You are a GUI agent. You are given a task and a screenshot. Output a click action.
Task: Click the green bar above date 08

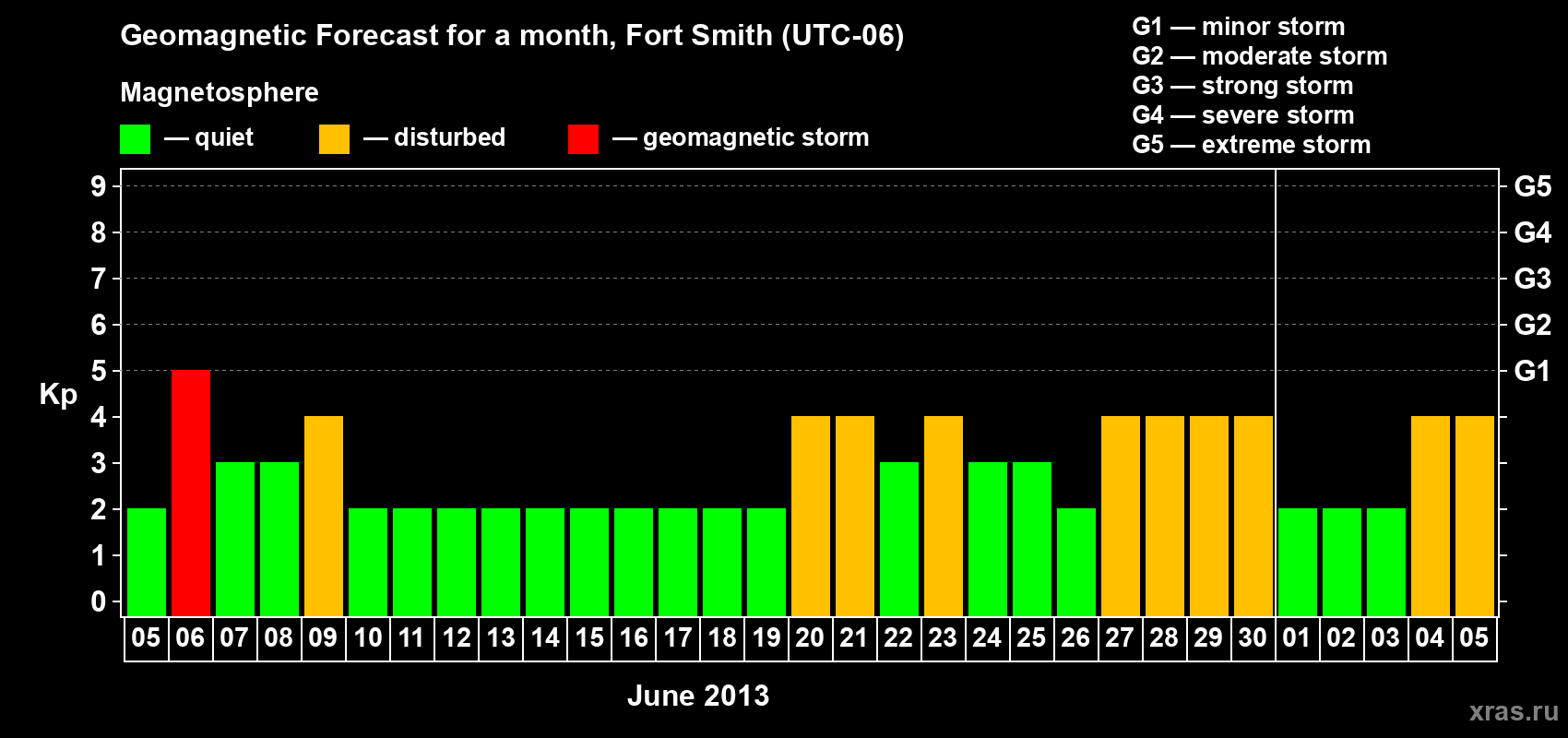pos(279,539)
